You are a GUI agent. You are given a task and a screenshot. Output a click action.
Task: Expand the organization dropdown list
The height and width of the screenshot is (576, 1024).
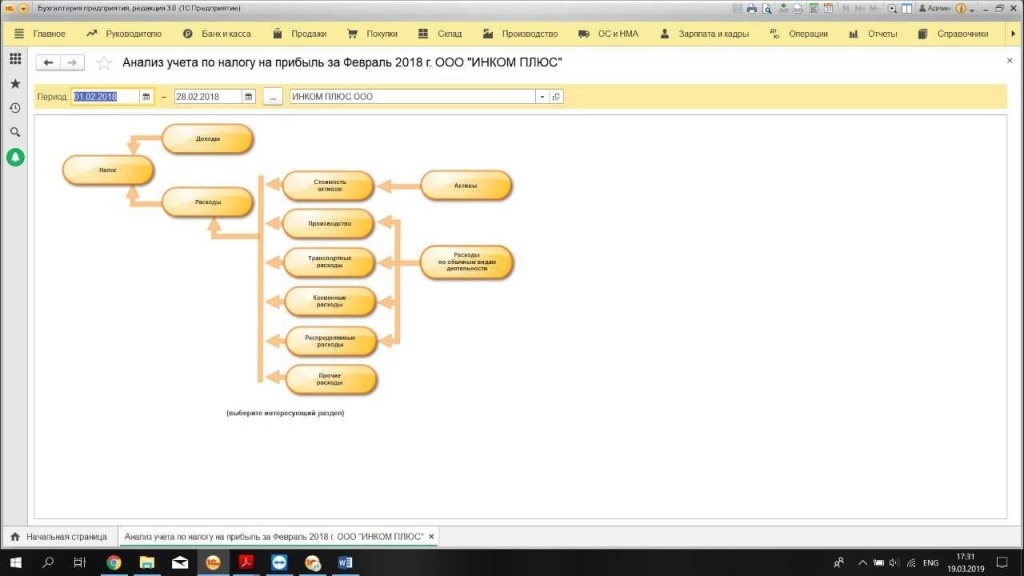(x=542, y=97)
